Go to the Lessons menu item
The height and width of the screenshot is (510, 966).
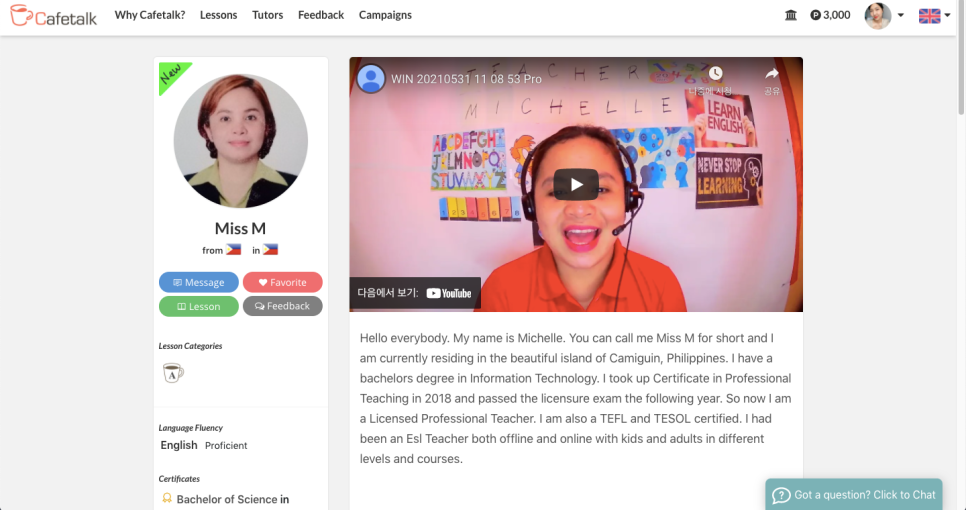tap(218, 15)
